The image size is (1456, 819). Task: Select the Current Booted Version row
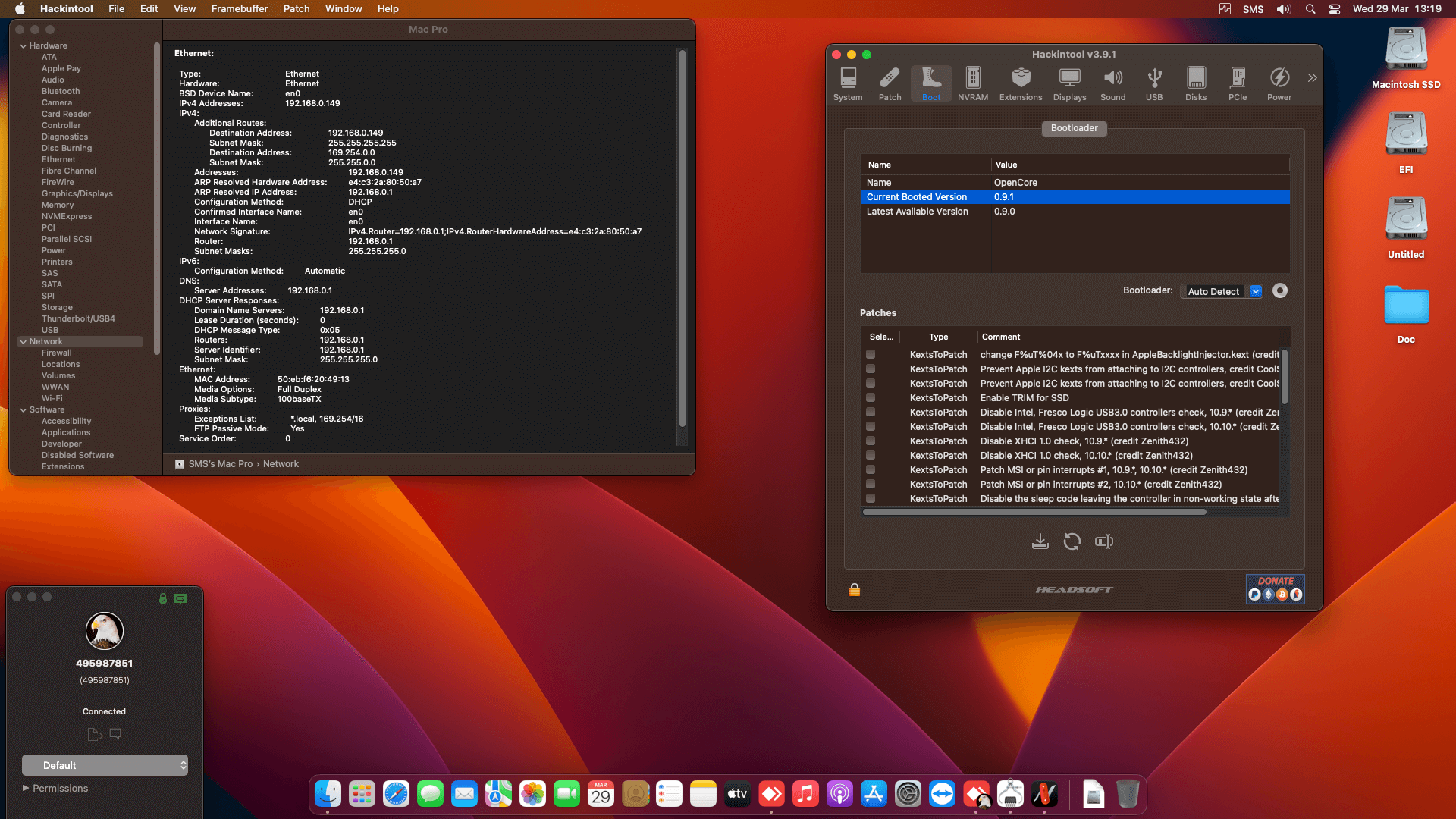pos(1075,197)
